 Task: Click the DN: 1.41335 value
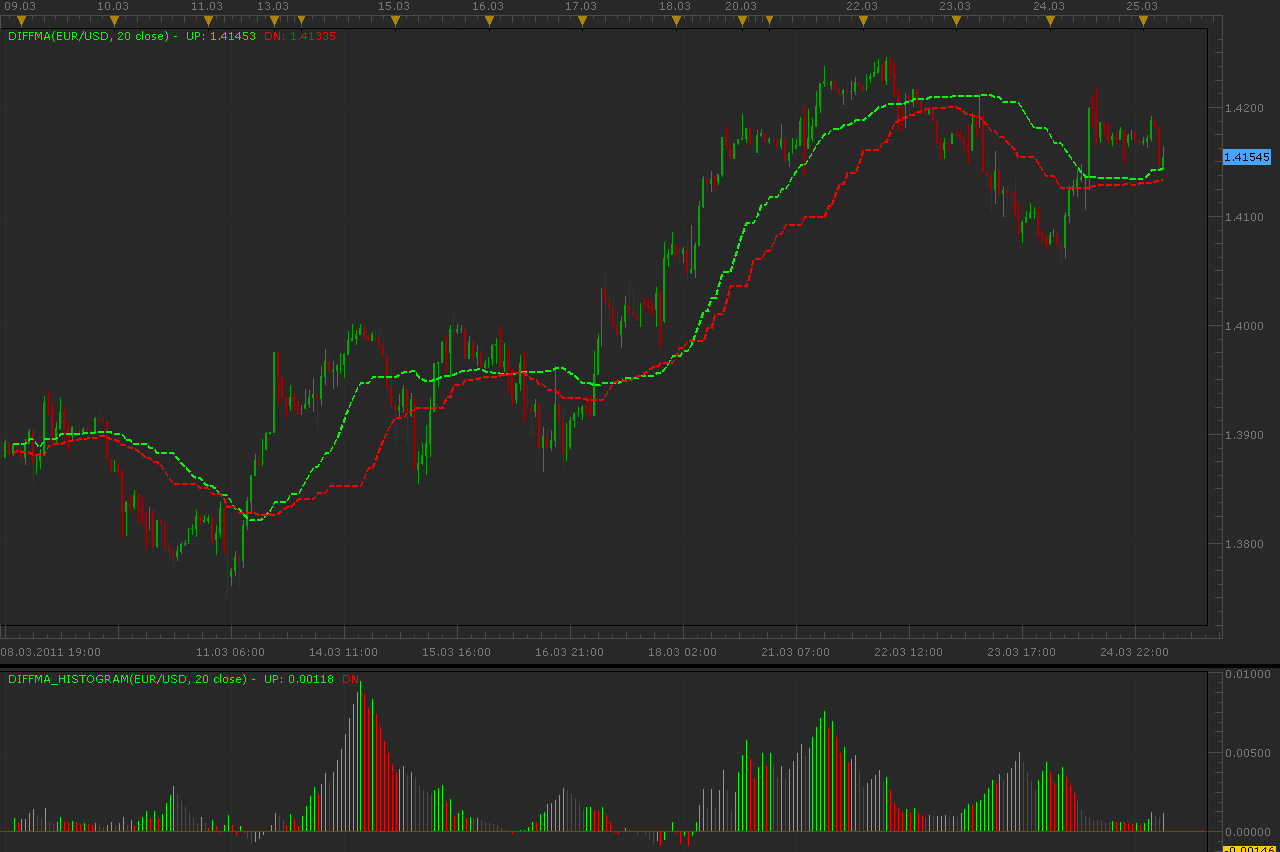point(300,36)
